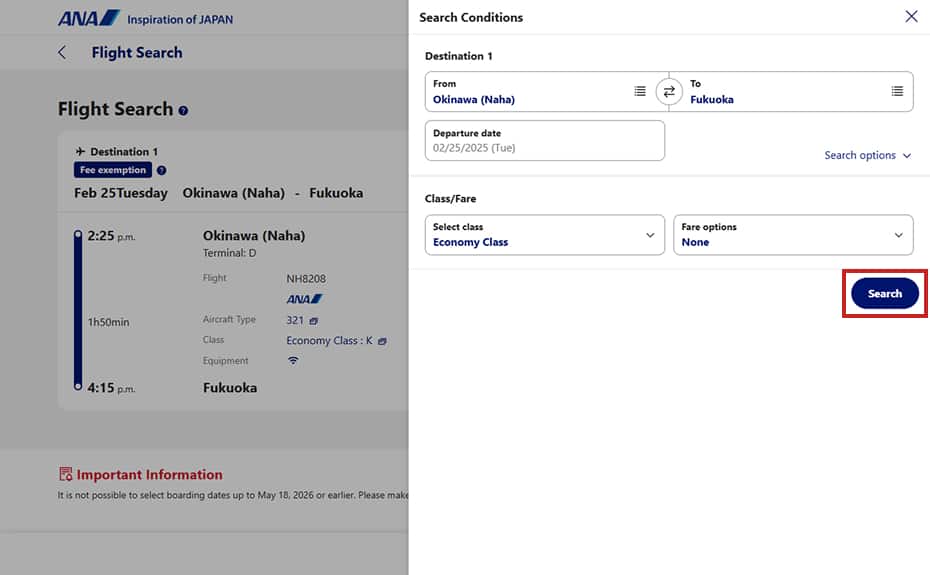
Task: Select the Departure date field
Action: pos(544,141)
